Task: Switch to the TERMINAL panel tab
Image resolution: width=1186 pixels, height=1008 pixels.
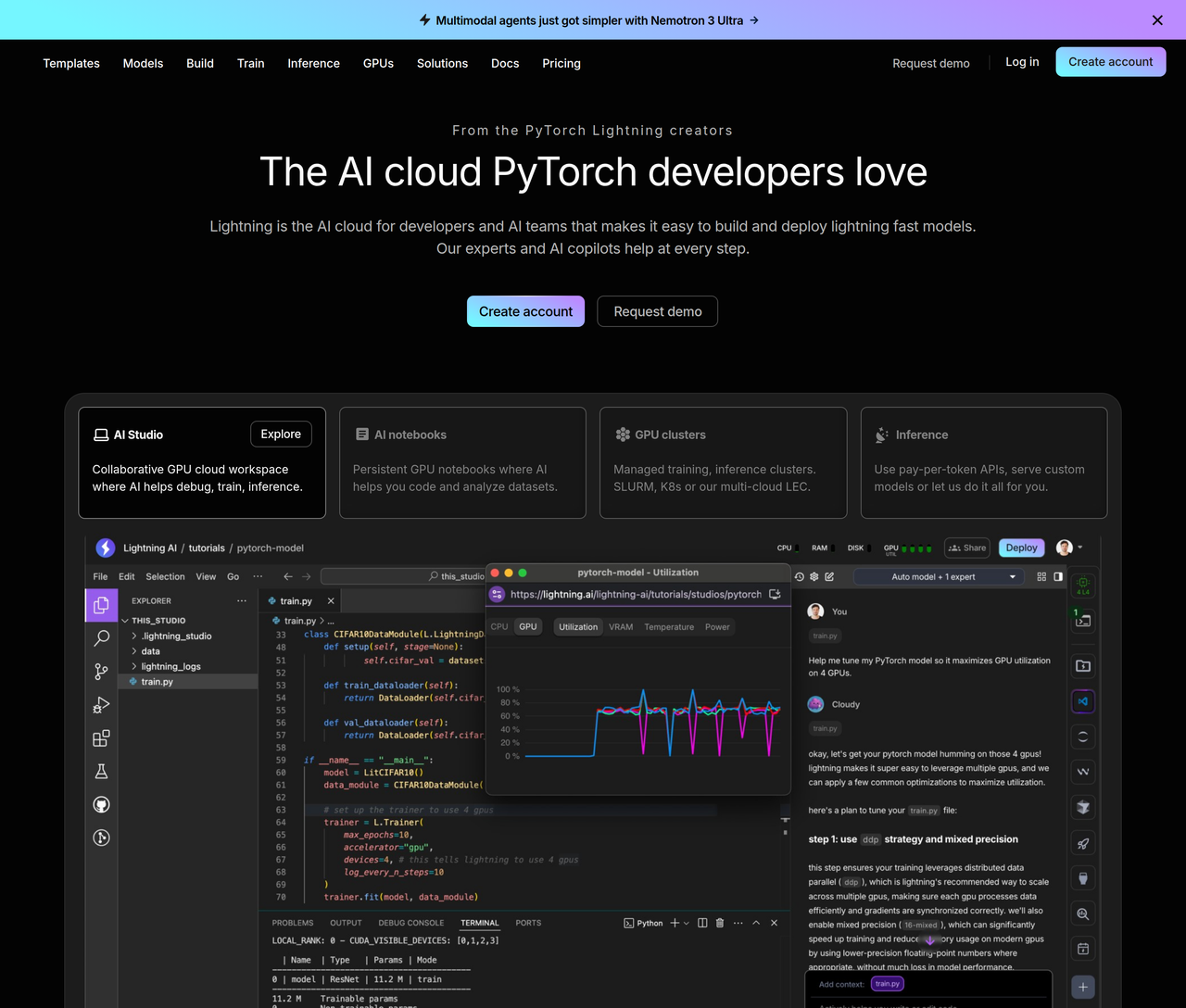Action: click(x=480, y=923)
